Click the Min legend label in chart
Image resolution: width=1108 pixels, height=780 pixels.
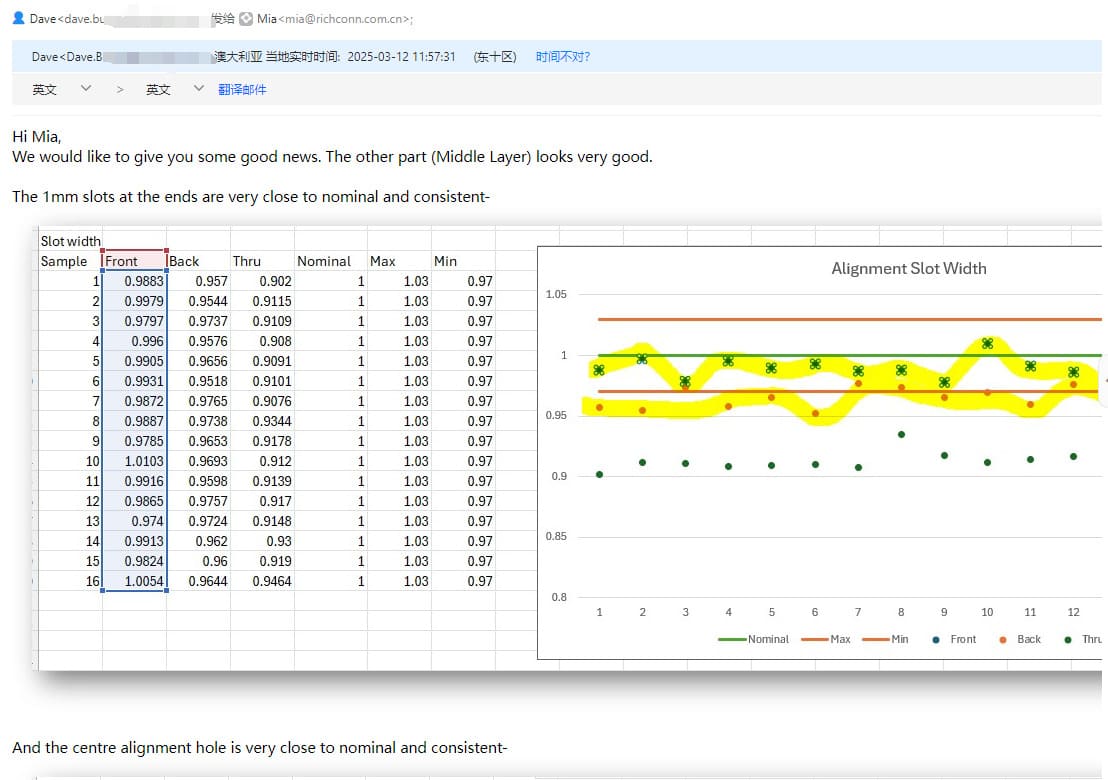click(899, 639)
